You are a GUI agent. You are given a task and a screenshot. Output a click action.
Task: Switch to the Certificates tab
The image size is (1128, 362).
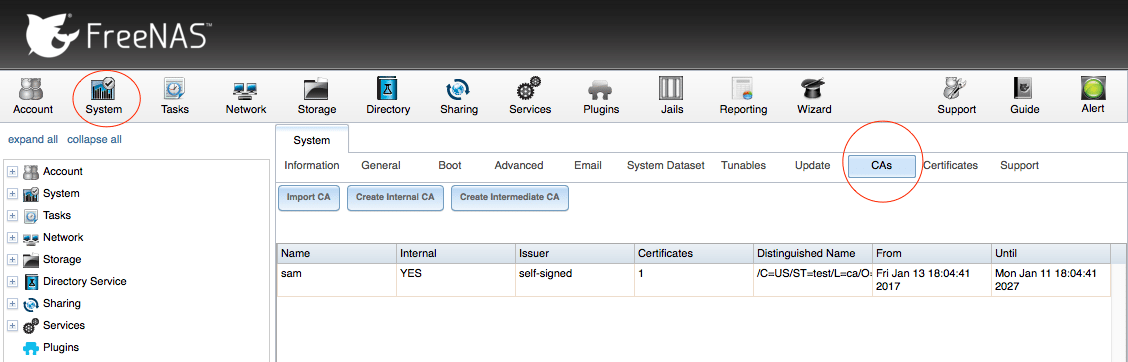coord(950,166)
